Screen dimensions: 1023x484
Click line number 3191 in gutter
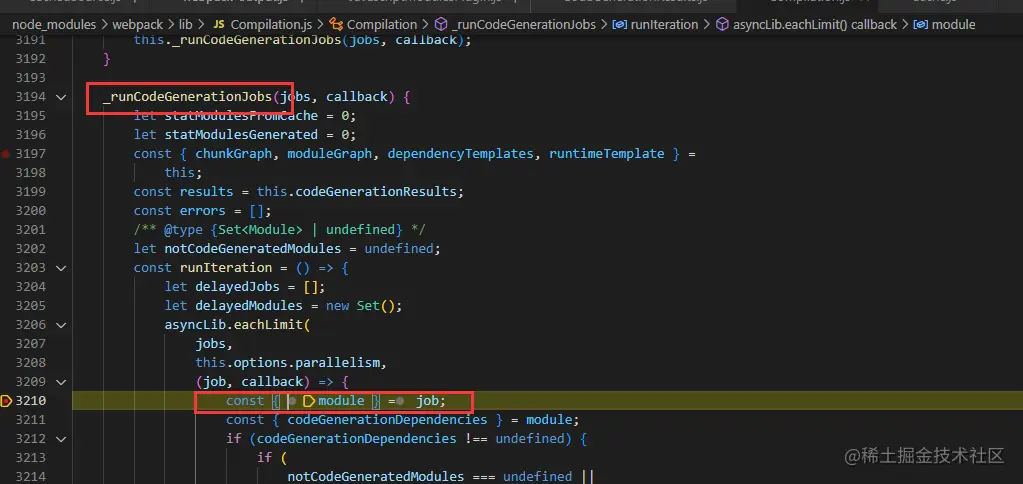tap(31, 40)
